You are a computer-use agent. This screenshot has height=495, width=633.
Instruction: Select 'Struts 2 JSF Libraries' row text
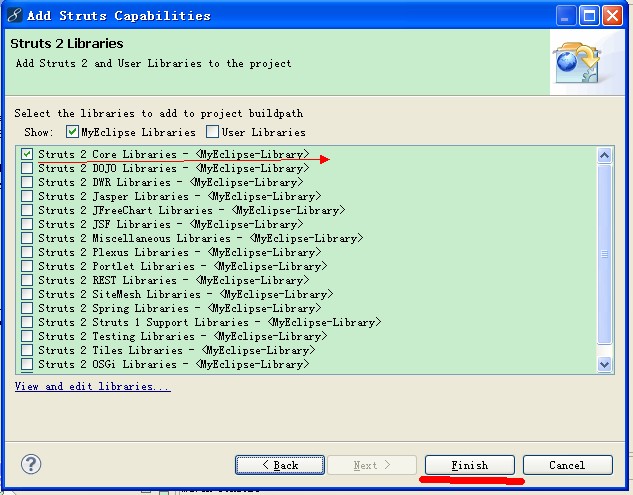point(170,224)
